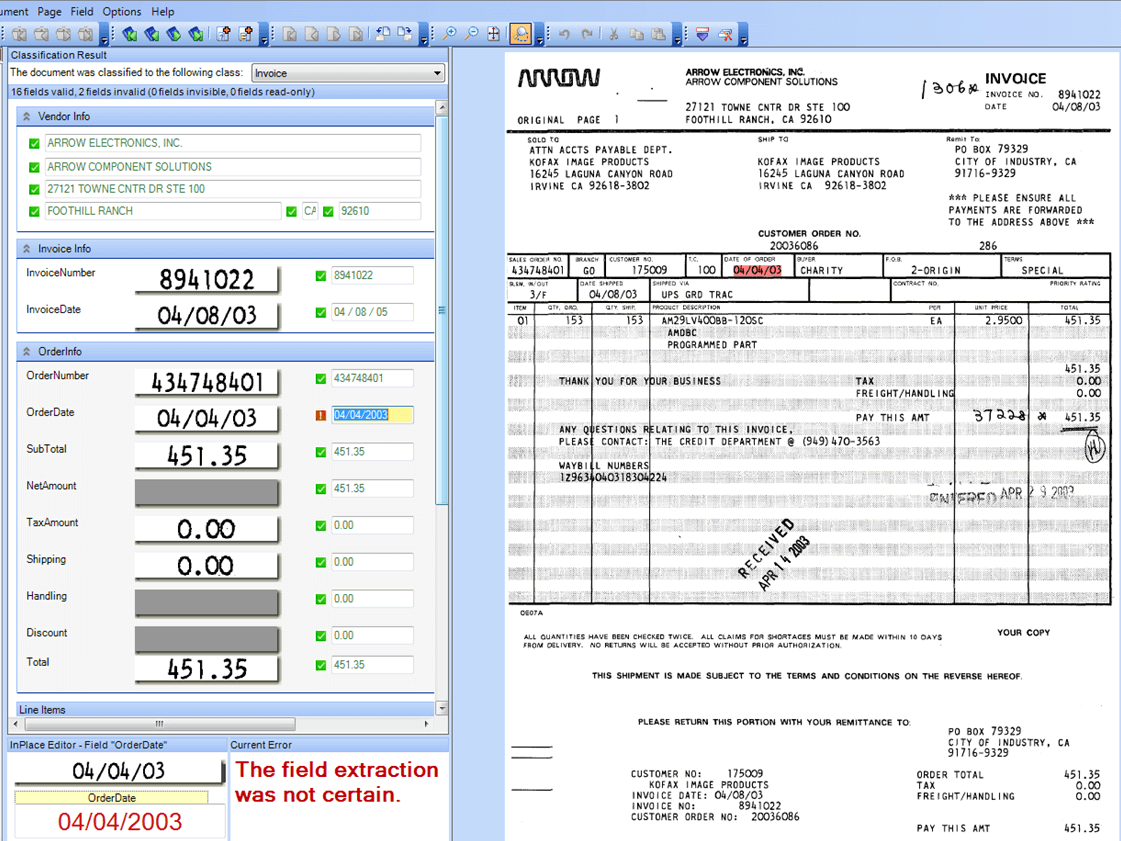Click the InvoiceDate value field

pyautogui.click(x=372, y=313)
